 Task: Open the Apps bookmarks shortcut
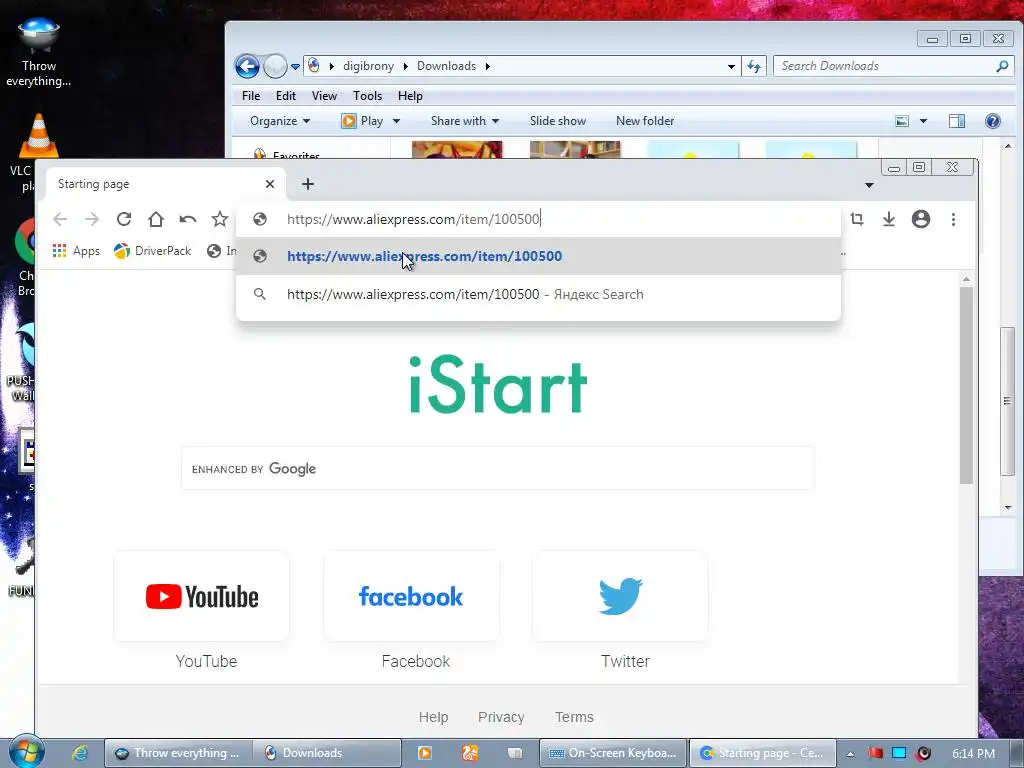coord(76,251)
